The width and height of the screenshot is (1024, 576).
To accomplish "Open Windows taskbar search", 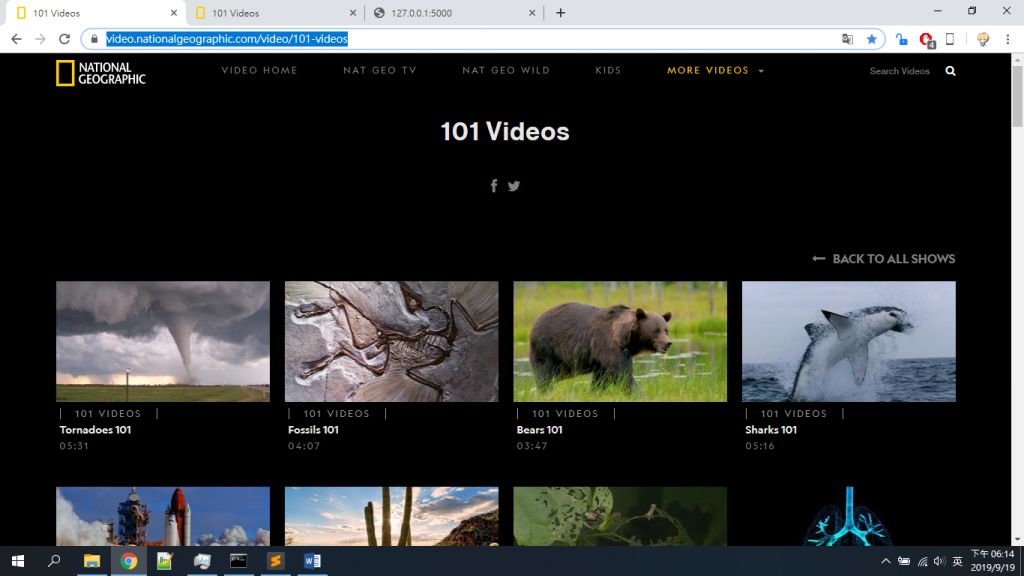I will [54, 561].
